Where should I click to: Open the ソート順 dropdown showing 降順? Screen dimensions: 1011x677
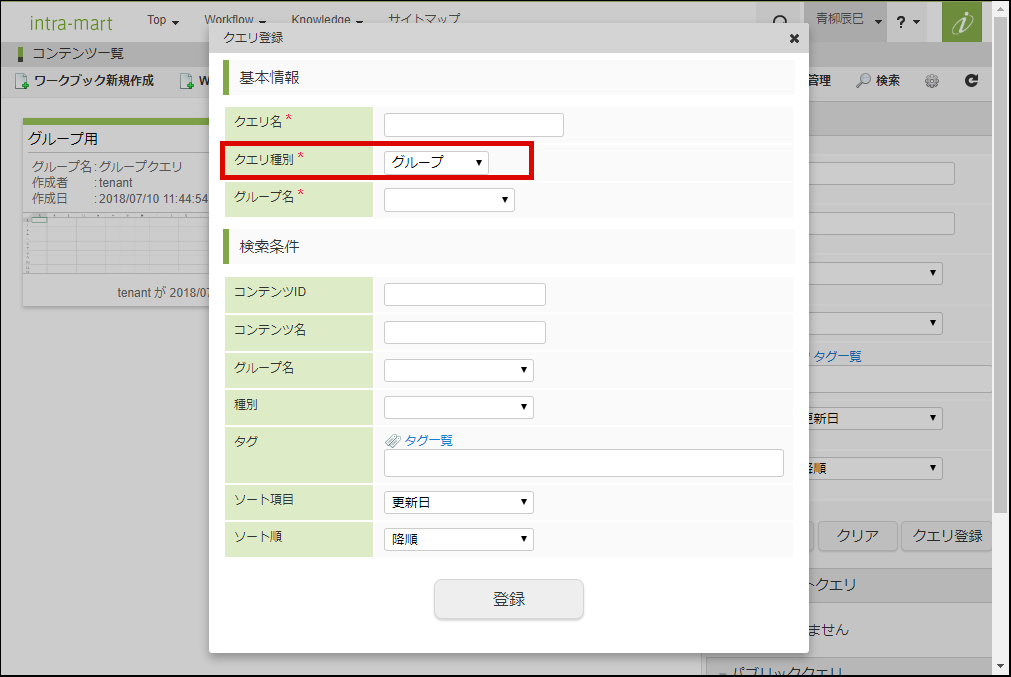(458, 540)
